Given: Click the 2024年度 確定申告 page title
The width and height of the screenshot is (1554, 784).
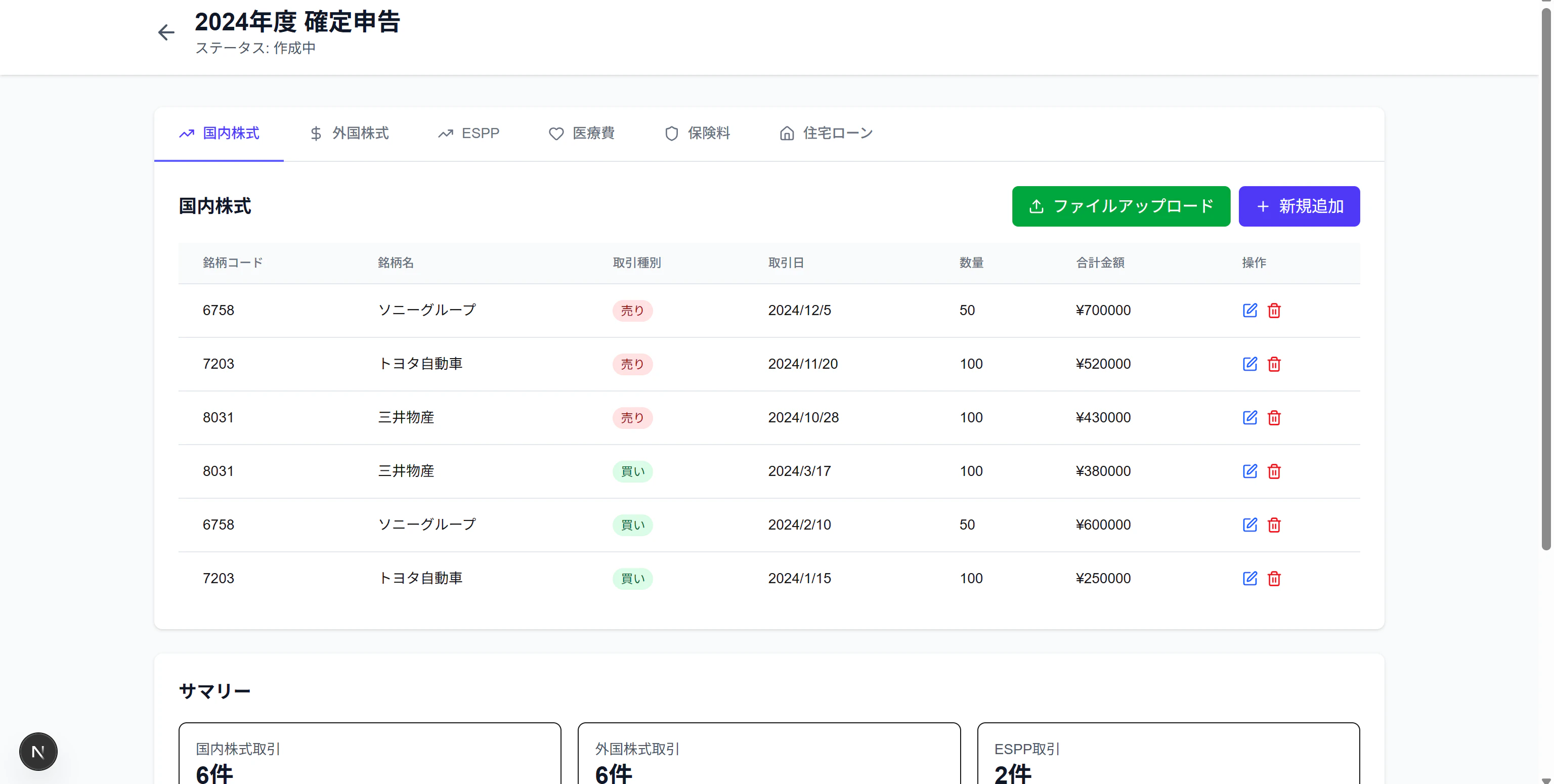Looking at the screenshot, I should pyautogui.click(x=297, y=22).
